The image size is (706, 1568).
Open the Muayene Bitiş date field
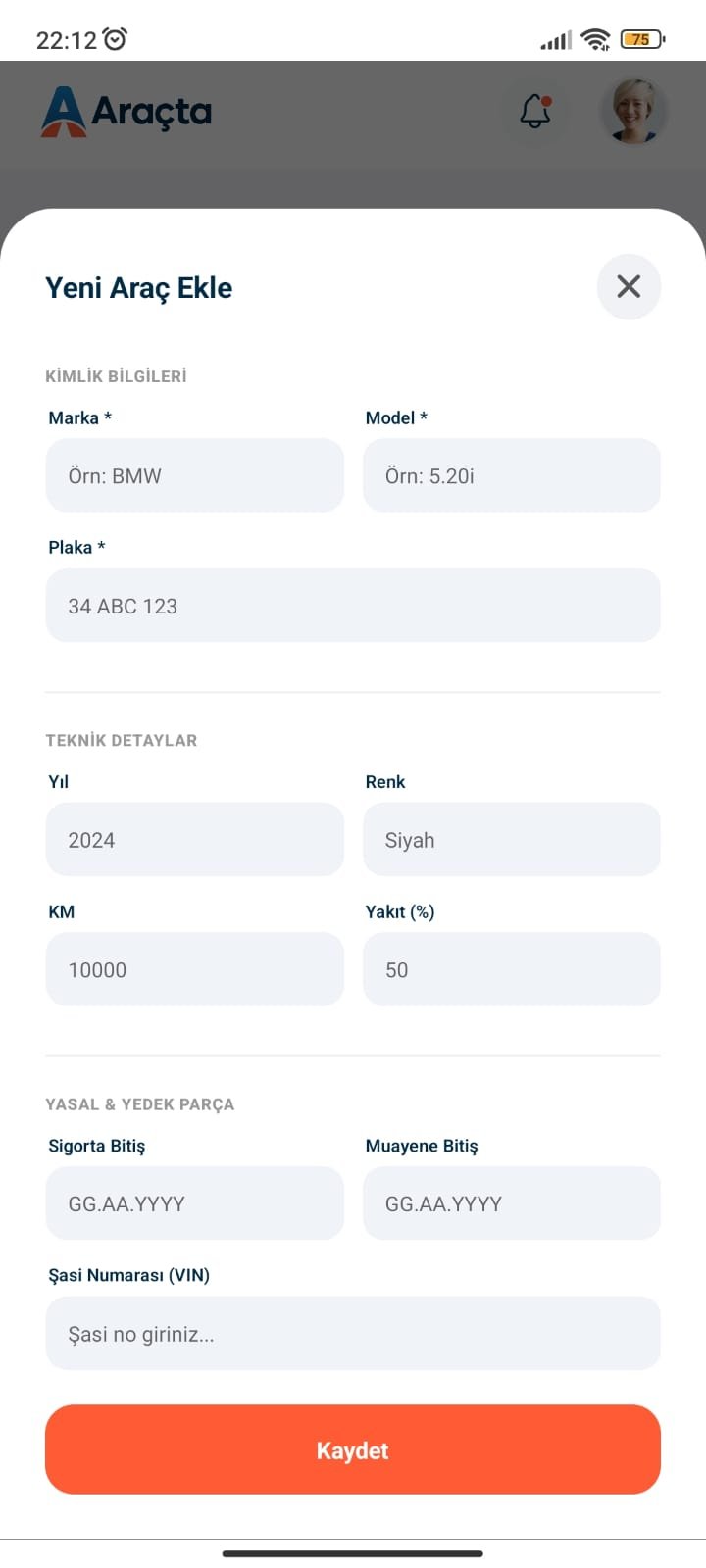[512, 1203]
